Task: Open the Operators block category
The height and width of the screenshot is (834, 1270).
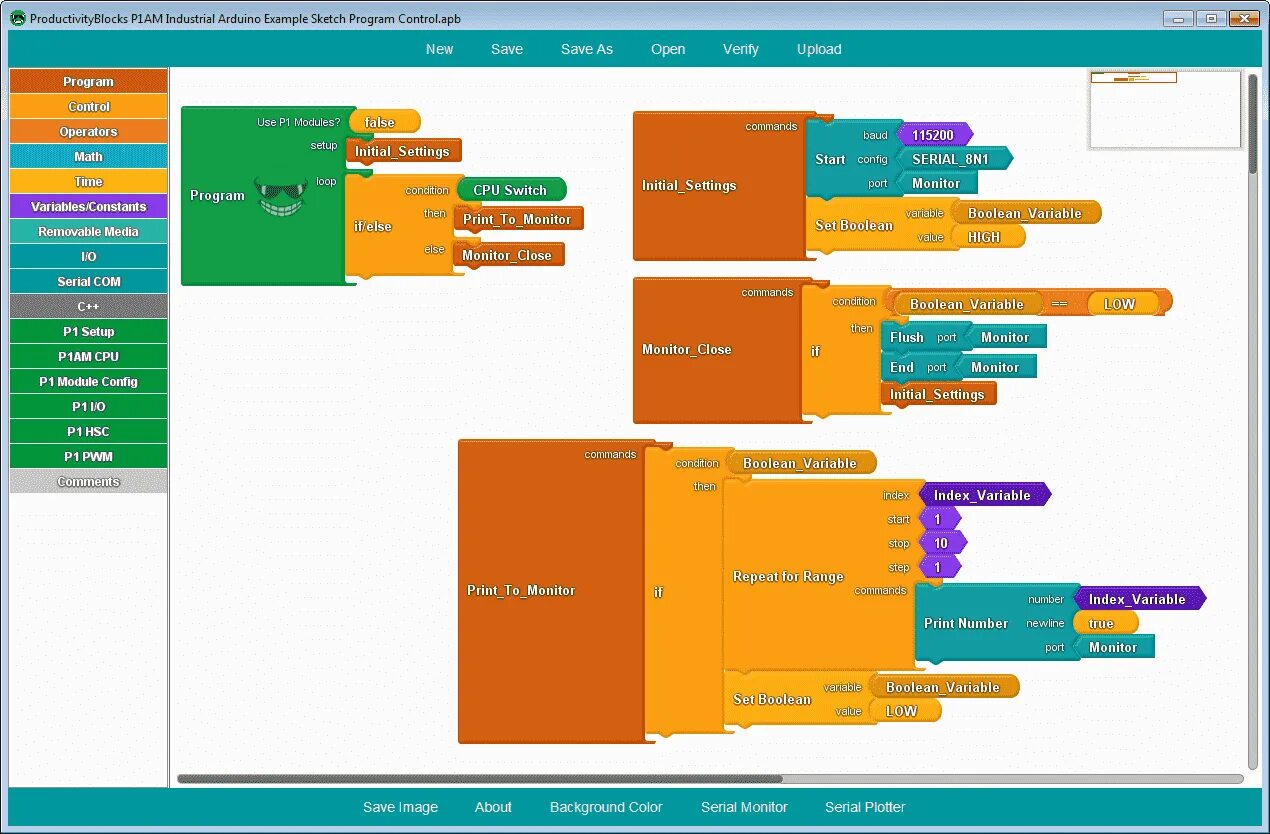Action: coord(88,131)
